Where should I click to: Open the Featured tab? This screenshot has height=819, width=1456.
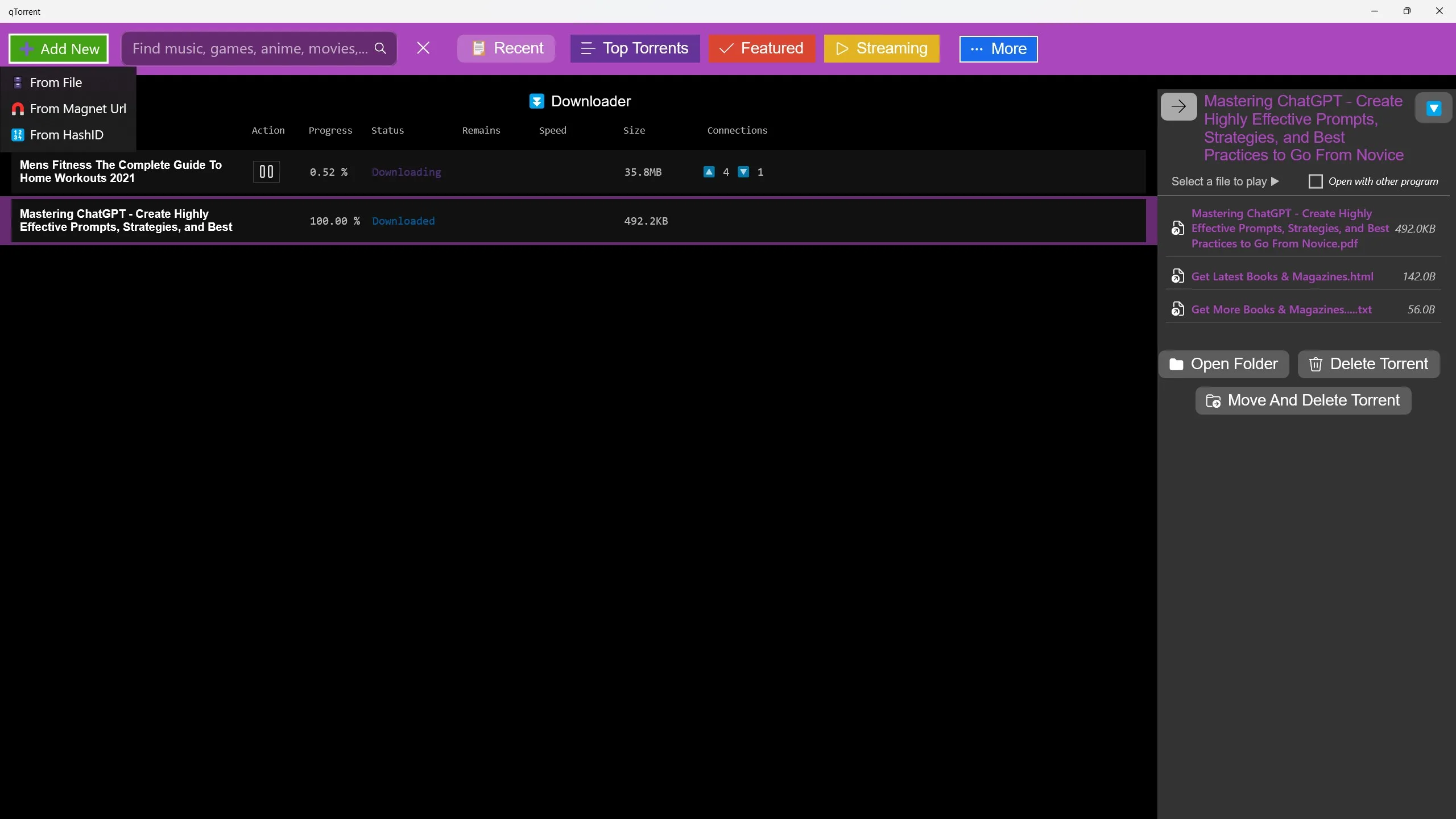pyautogui.click(x=762, y=48)
